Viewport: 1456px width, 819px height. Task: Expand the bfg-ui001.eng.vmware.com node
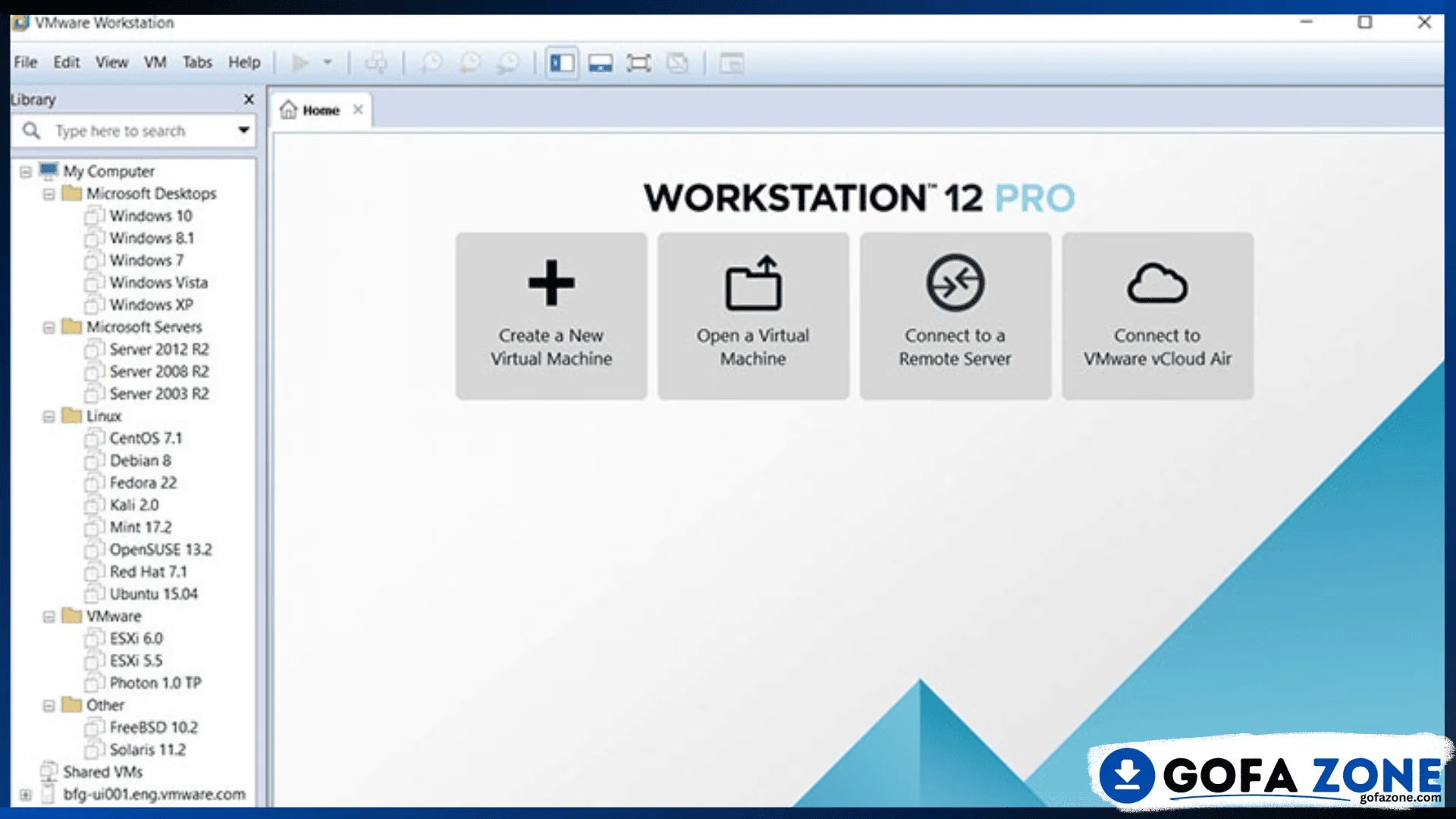click(x=26, y=795)
